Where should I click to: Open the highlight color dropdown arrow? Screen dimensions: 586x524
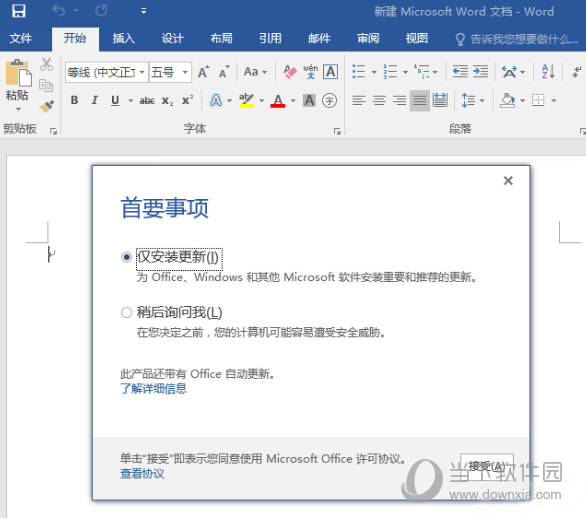[262, 101]
